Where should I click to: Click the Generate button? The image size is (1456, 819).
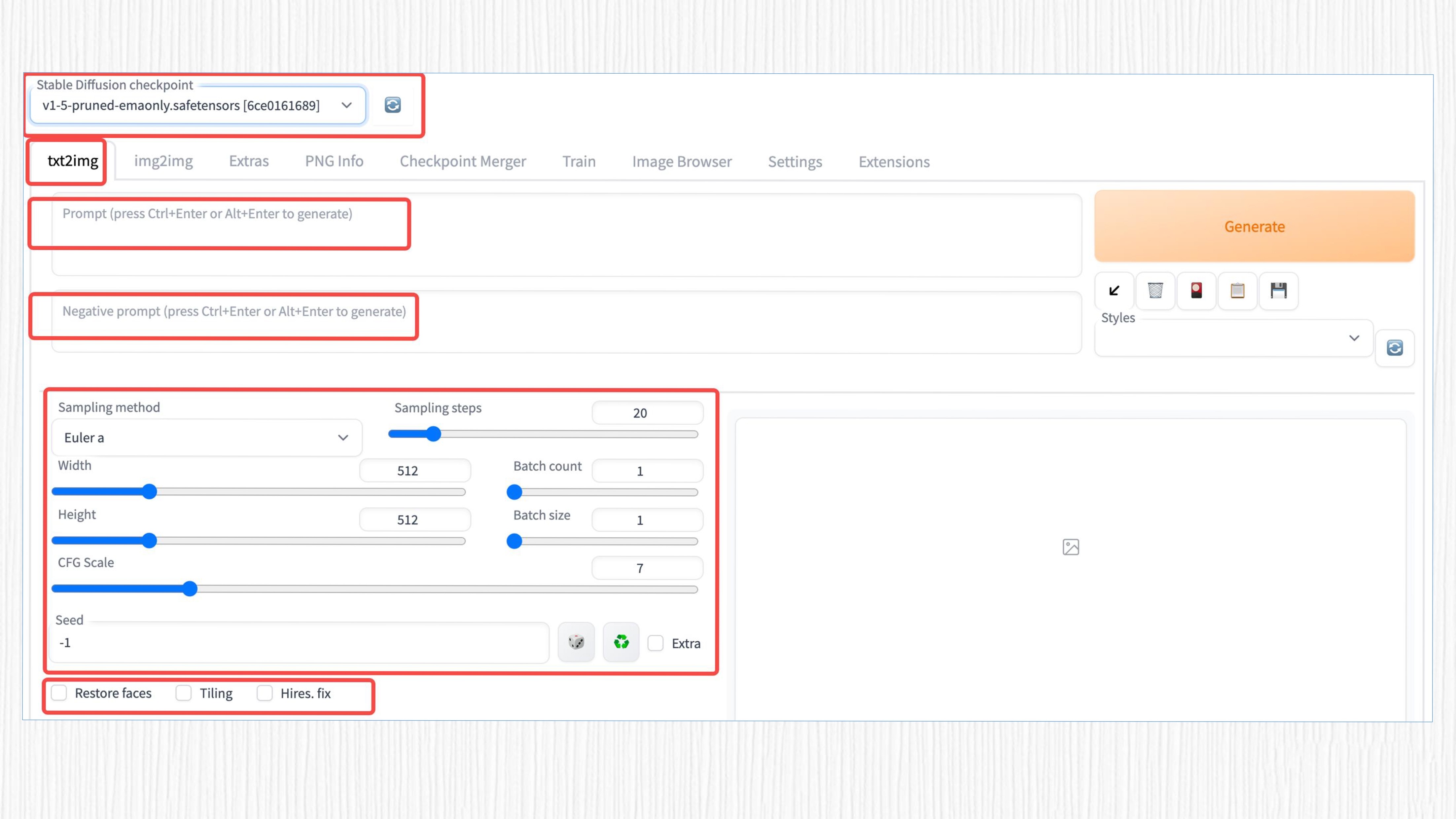(1254, 227)
